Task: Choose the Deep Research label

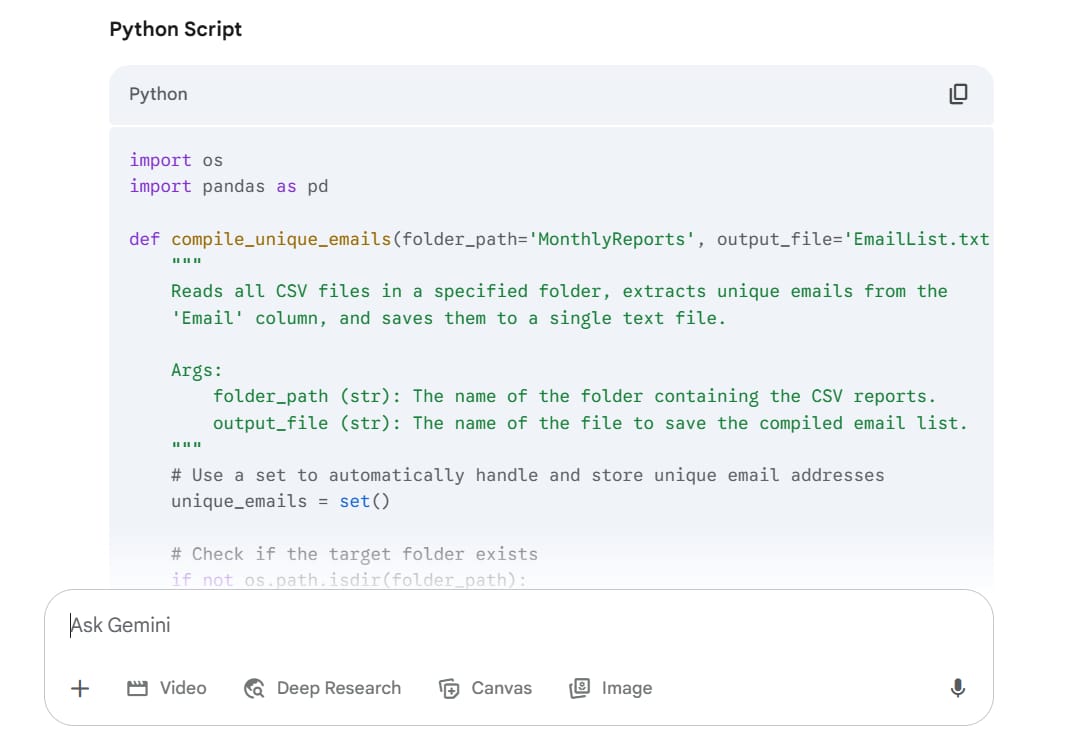Action: click(x=339, y=688)
